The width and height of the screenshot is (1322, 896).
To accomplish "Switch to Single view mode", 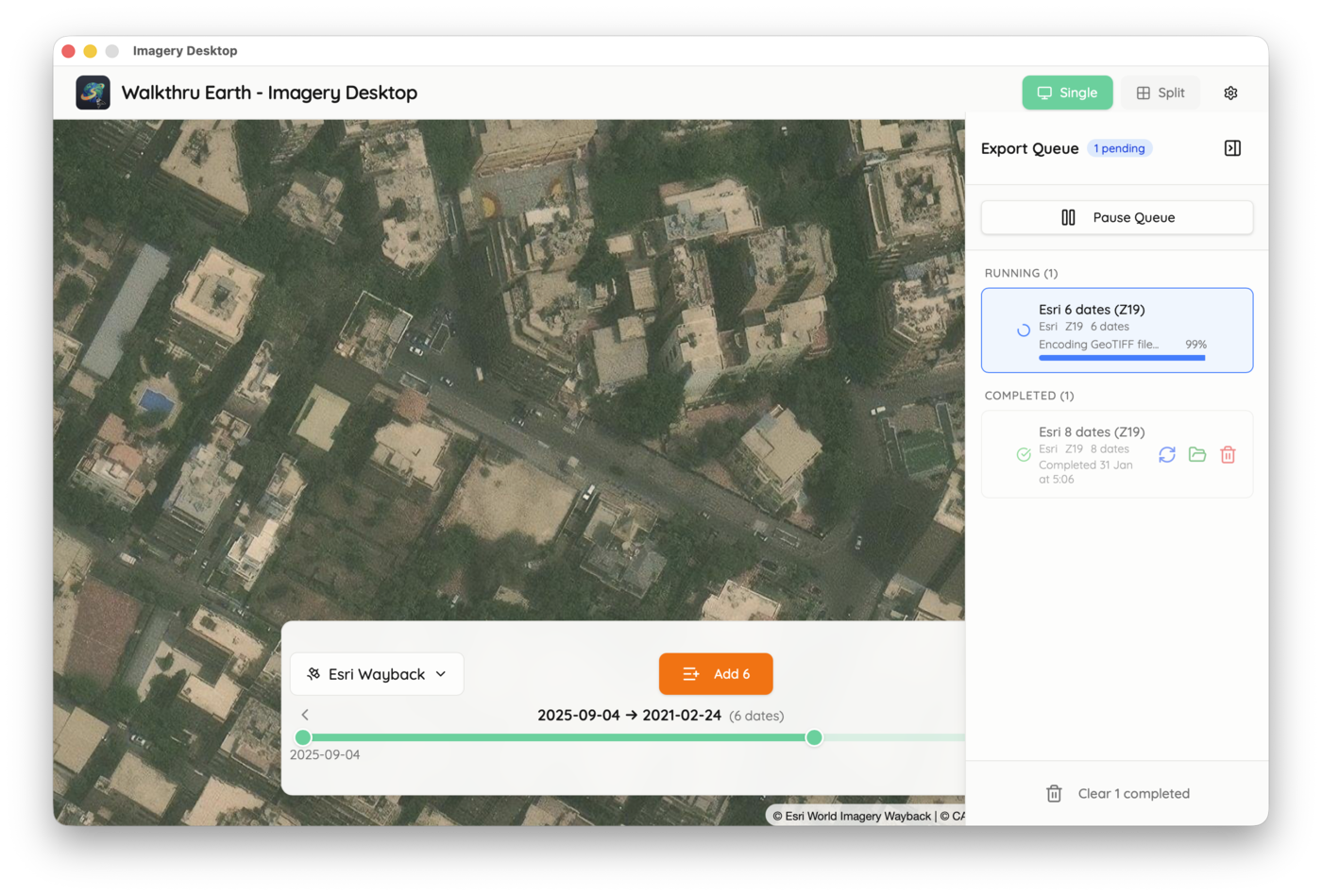I will tap(1067, 93).
